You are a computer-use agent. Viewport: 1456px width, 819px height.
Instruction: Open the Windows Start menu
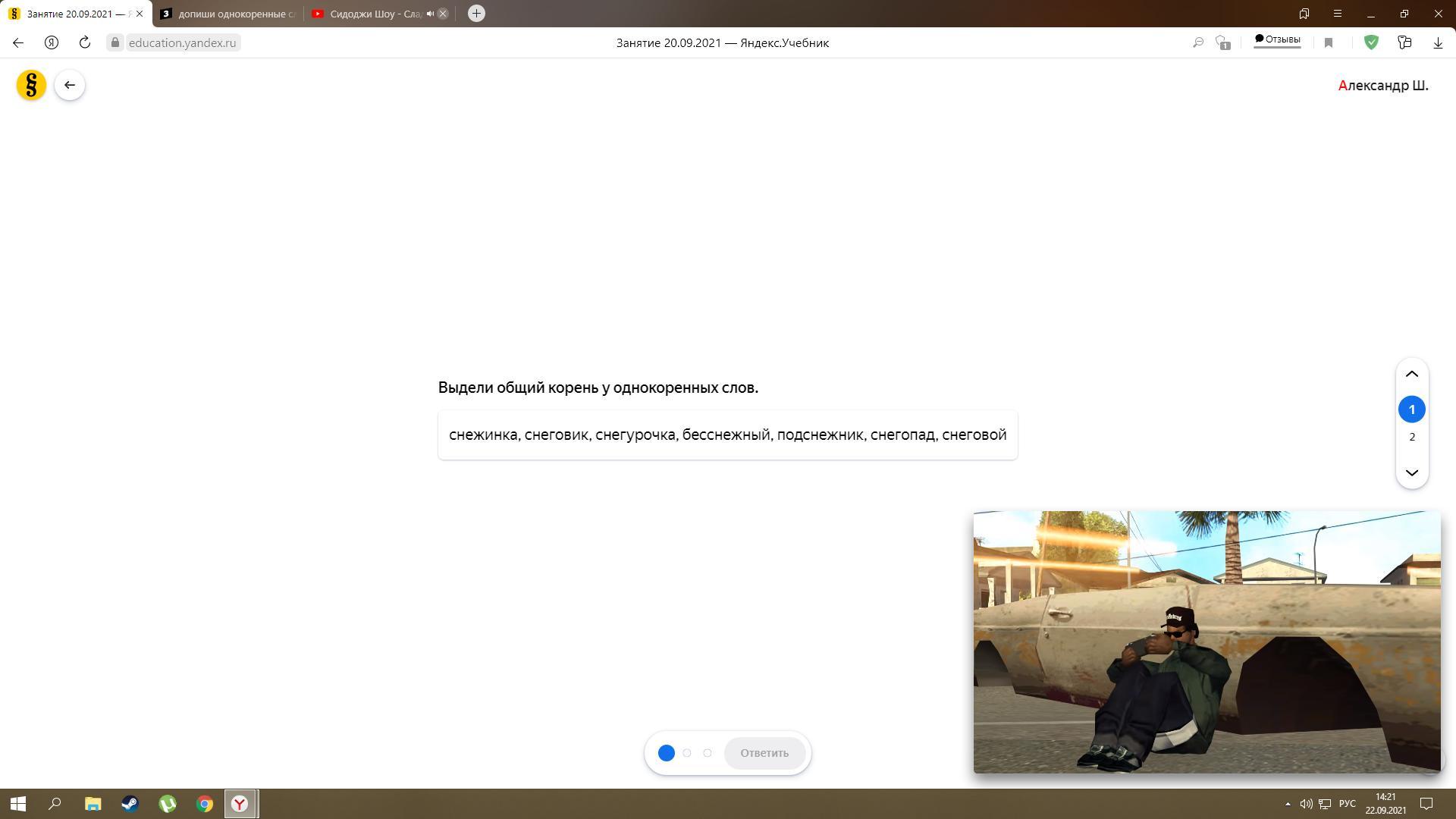[x=18, y=804]
